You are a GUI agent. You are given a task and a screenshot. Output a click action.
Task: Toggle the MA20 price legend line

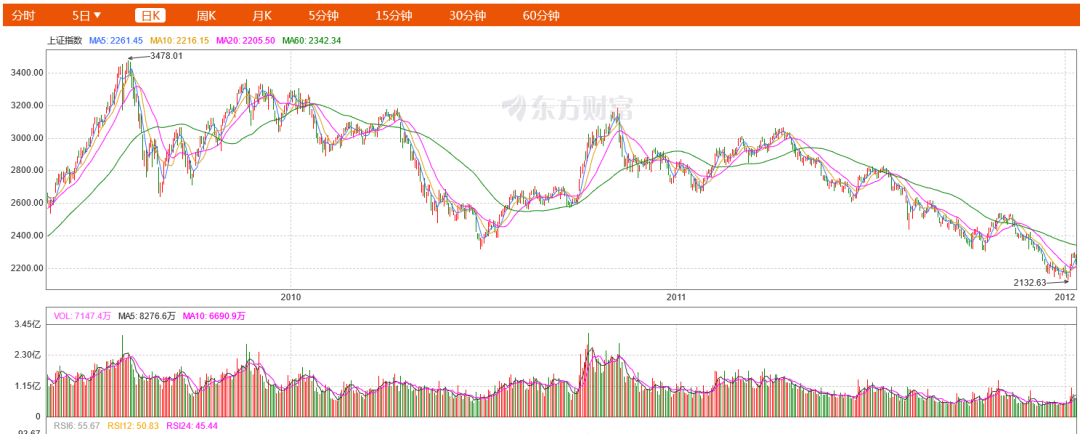(244, 41)
